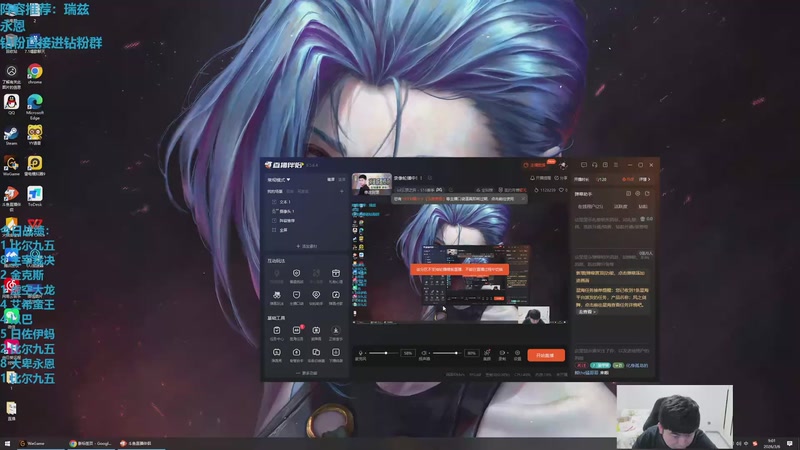Open the hamburger menu in title bar

(616, 165)
